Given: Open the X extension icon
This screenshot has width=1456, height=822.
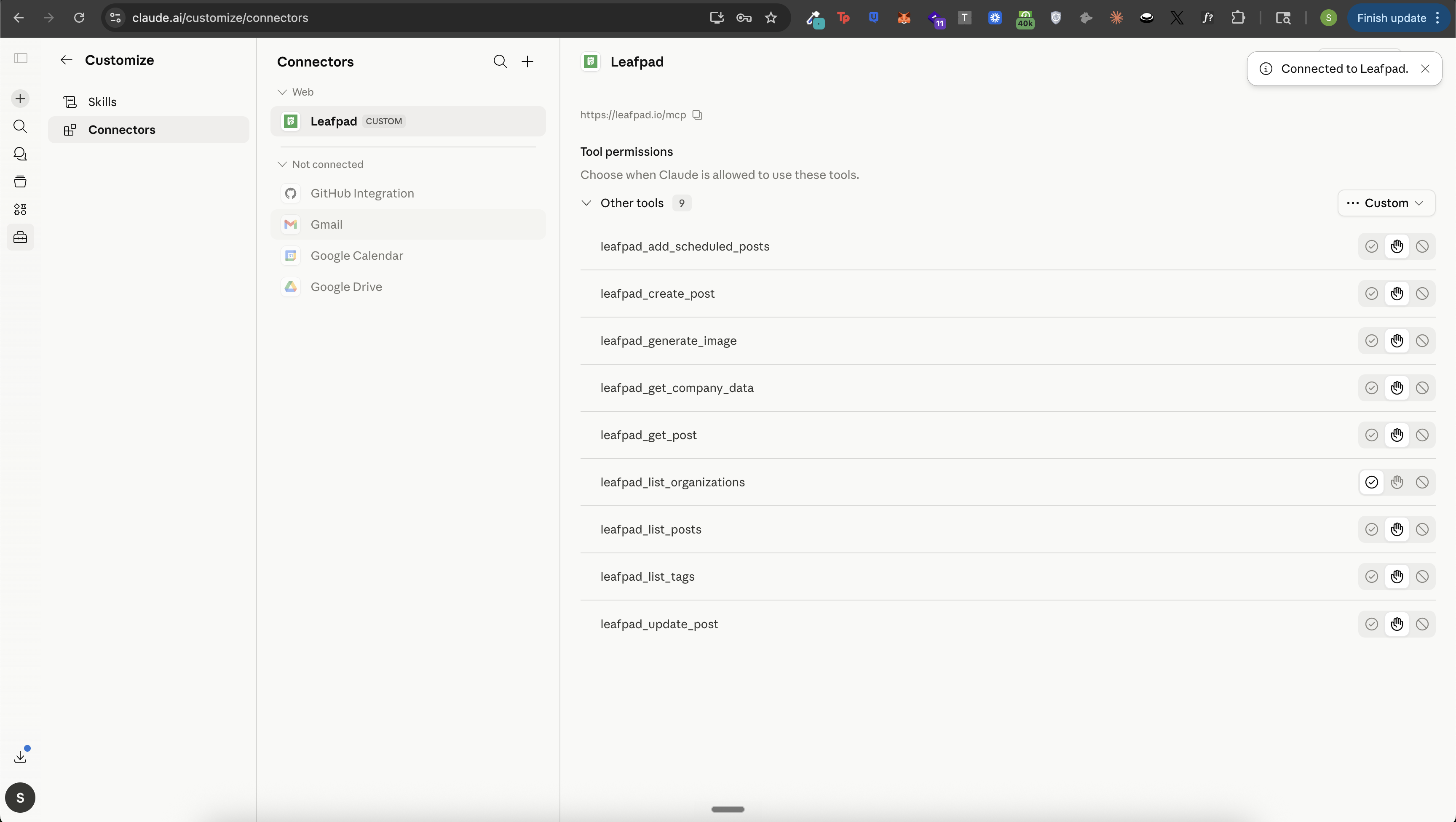Looking at the screenshot, I should pyautogui.click(x=1178, y=18).
